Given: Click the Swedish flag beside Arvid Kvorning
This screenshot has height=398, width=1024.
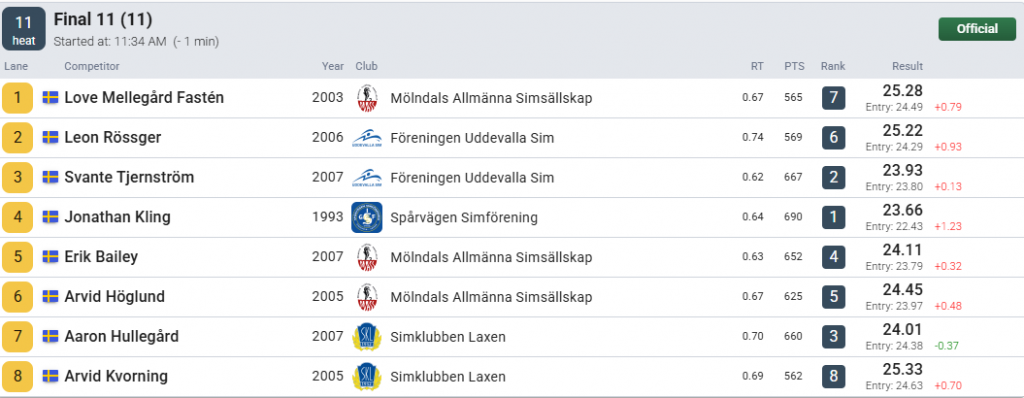Looking at the screenshot, I should coord(50,376).
